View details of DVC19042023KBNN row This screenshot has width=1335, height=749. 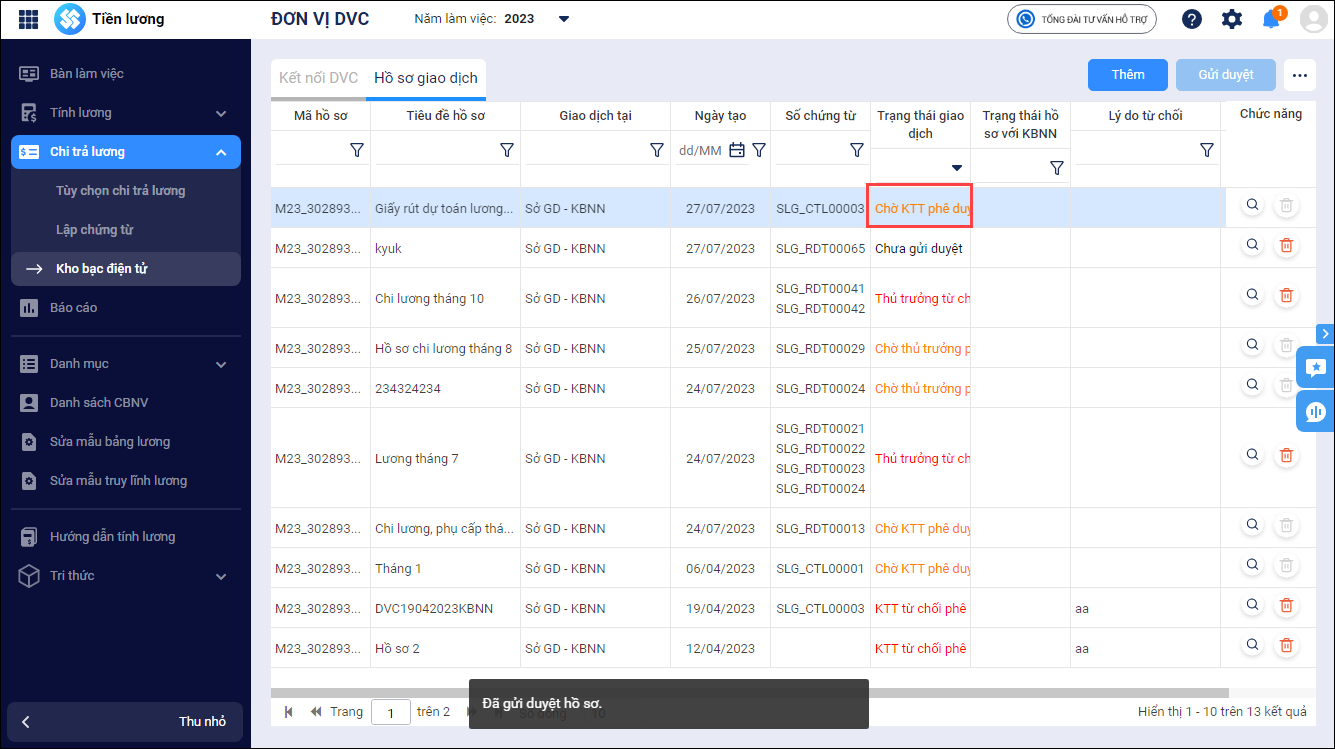[1252, 605]
